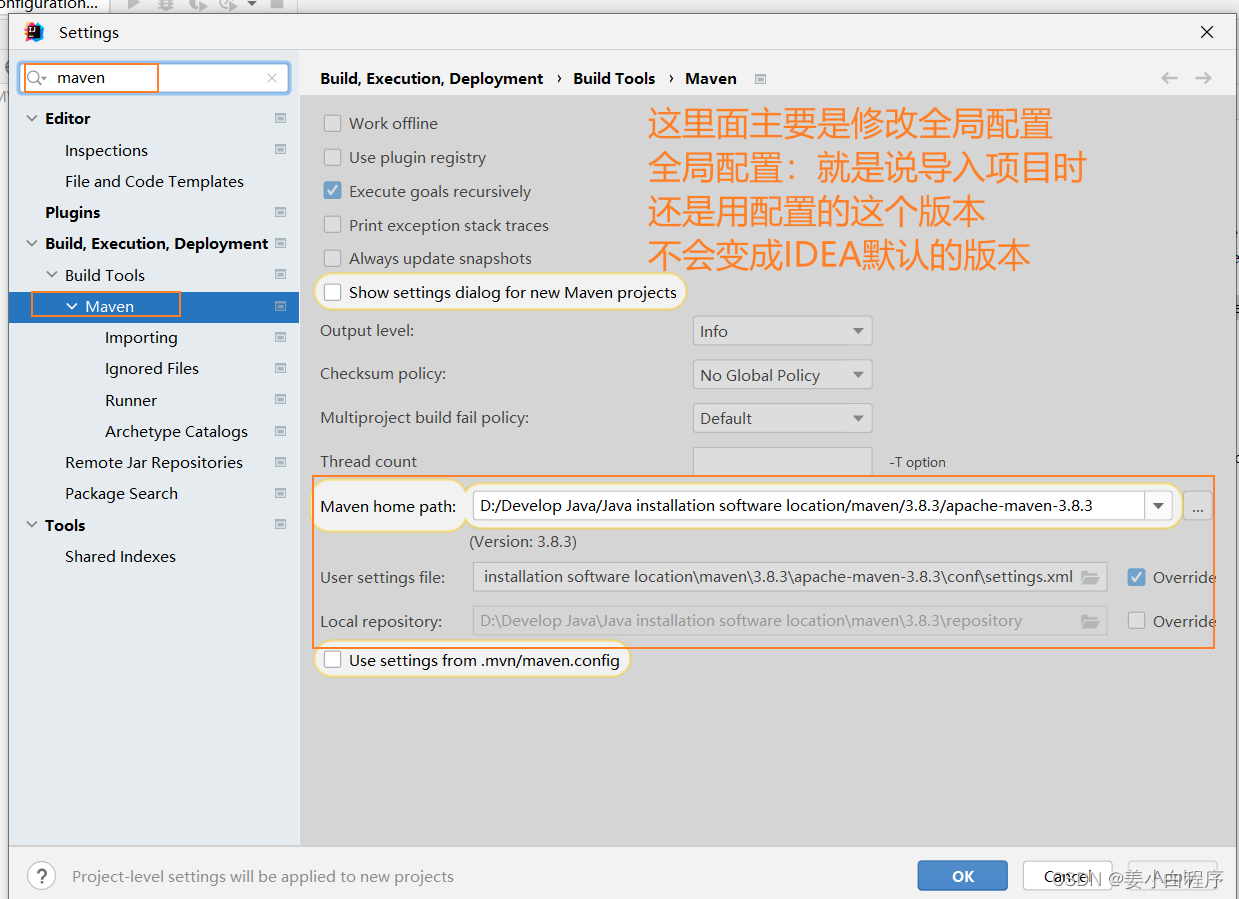Enable Print exception stack traces

(333, 225)
